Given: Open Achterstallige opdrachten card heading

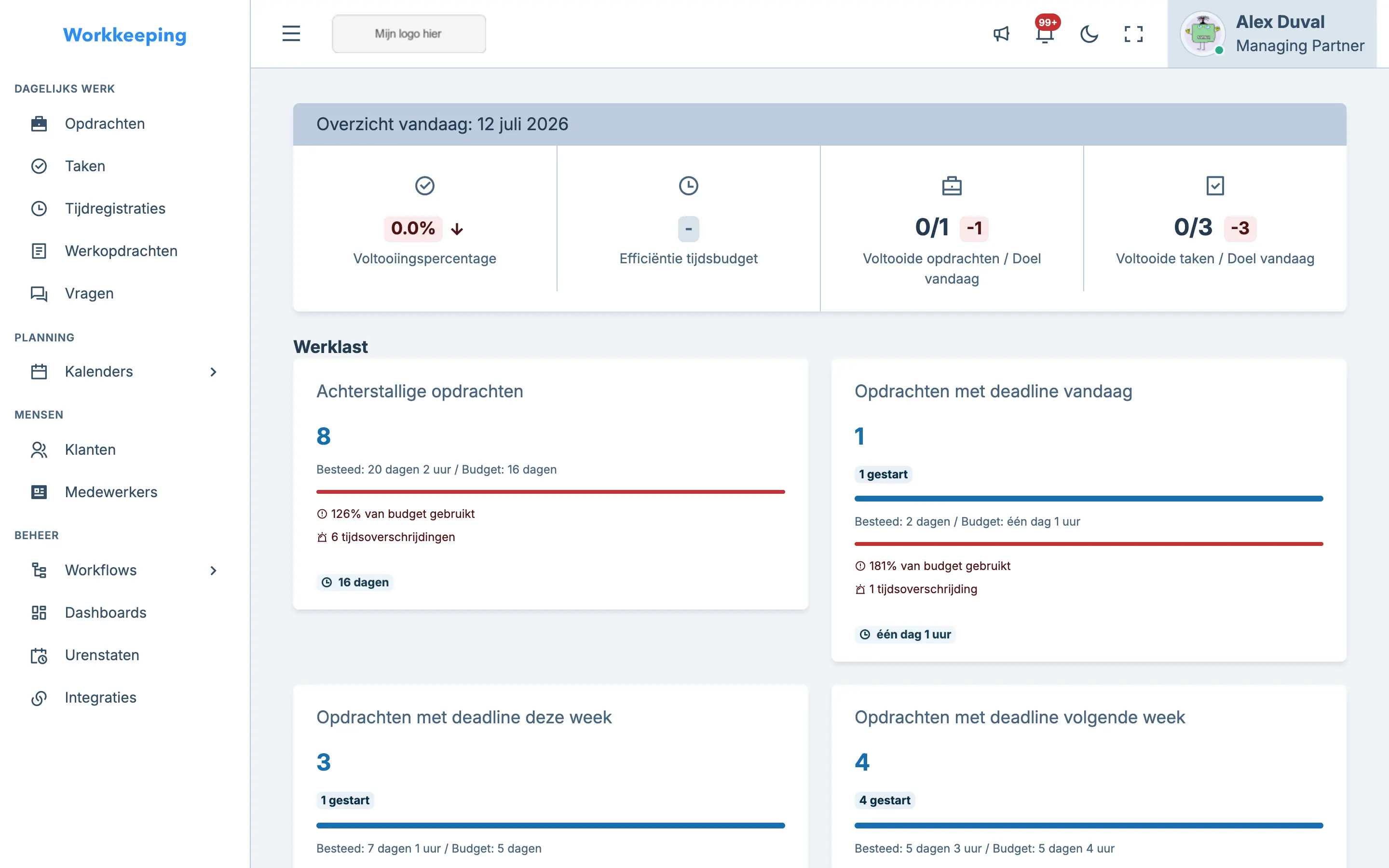Looking at the screenshot, I should pyautogui.click(x=420, y=391).
